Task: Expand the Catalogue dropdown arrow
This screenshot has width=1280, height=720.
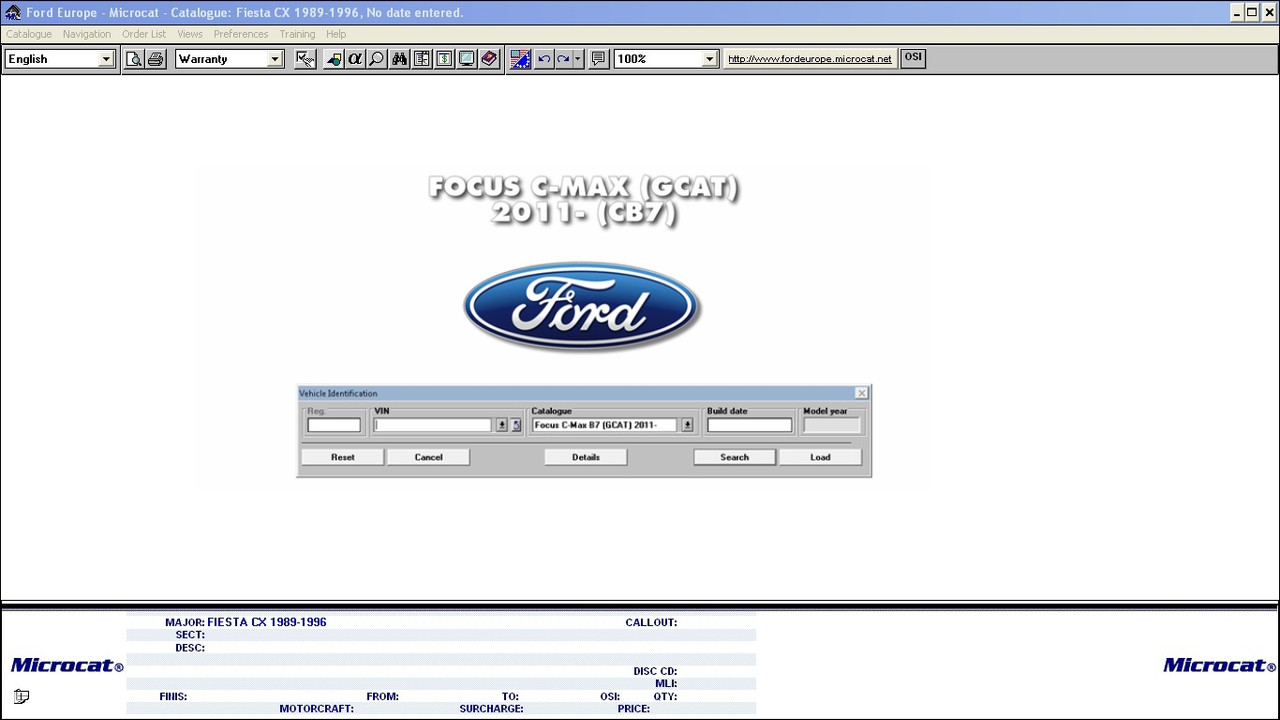Action: [687, 425]
